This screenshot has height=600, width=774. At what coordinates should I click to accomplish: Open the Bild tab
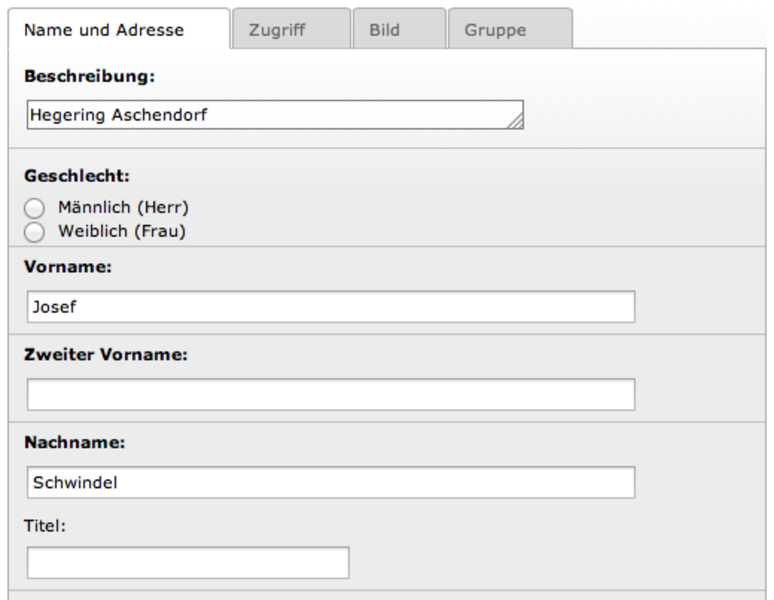point(399,29)
